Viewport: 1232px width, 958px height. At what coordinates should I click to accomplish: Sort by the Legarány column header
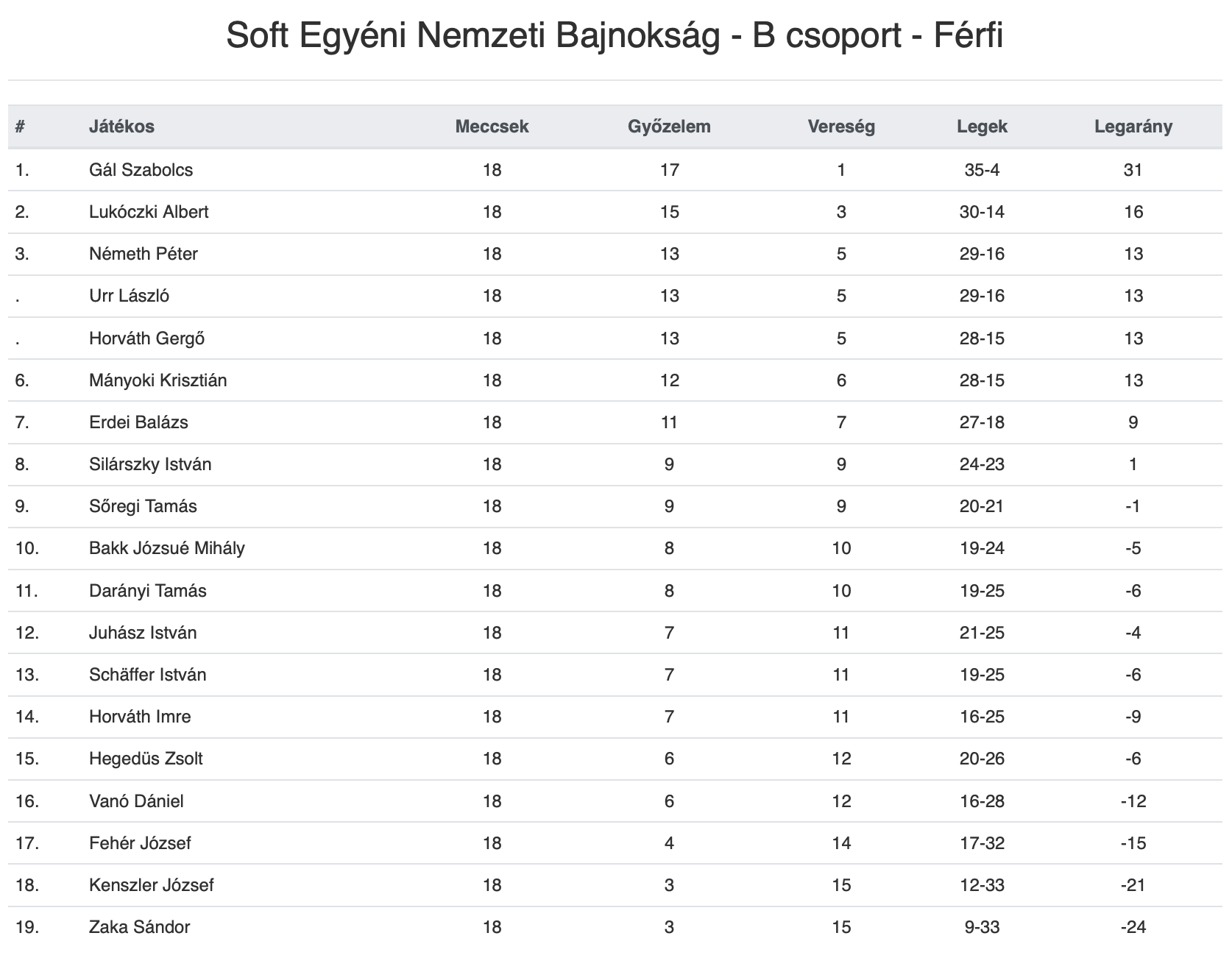coord(1133,127)
